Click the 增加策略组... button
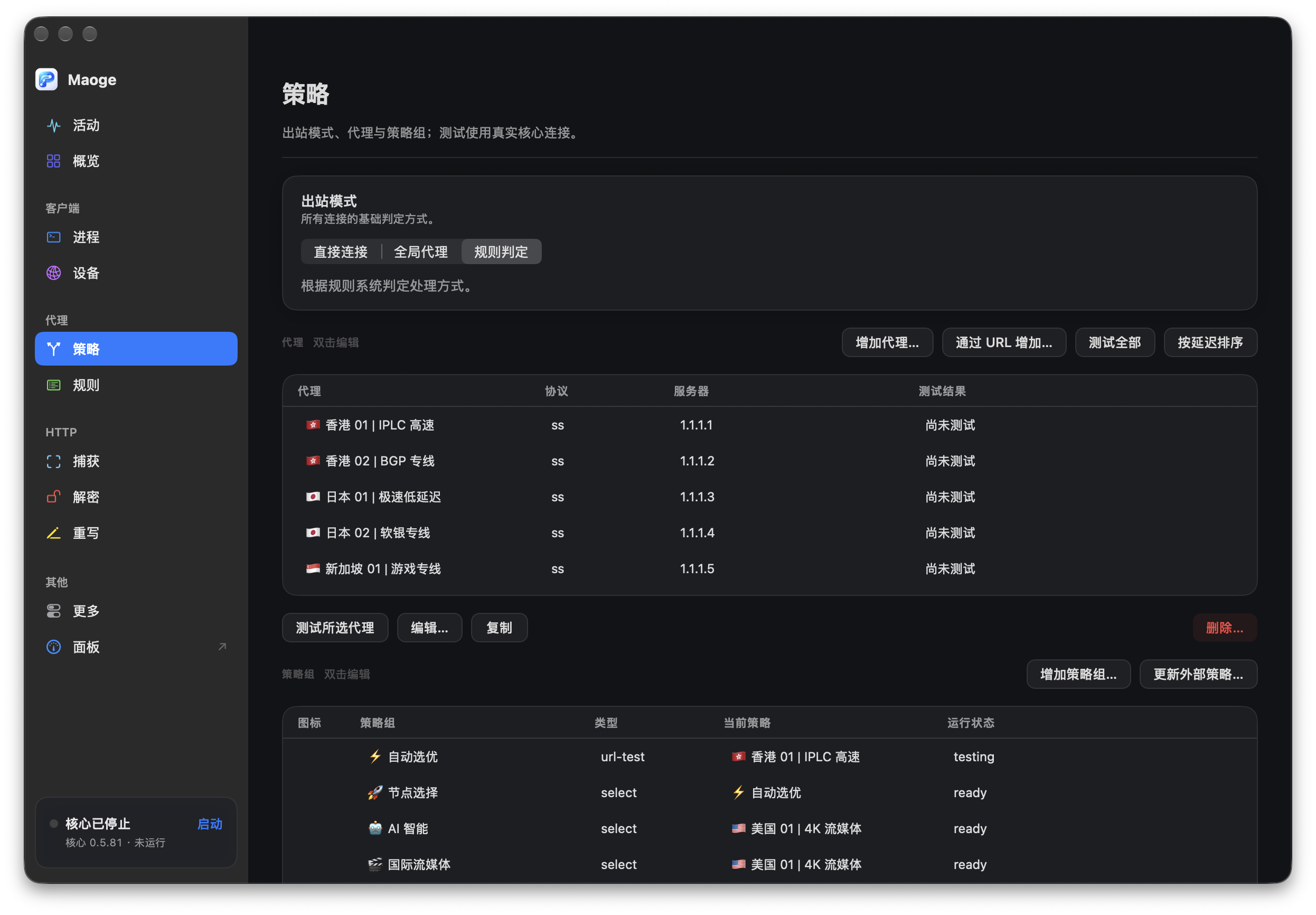The width and height of the screenshot is (1316, 915). coord(1078,674)
